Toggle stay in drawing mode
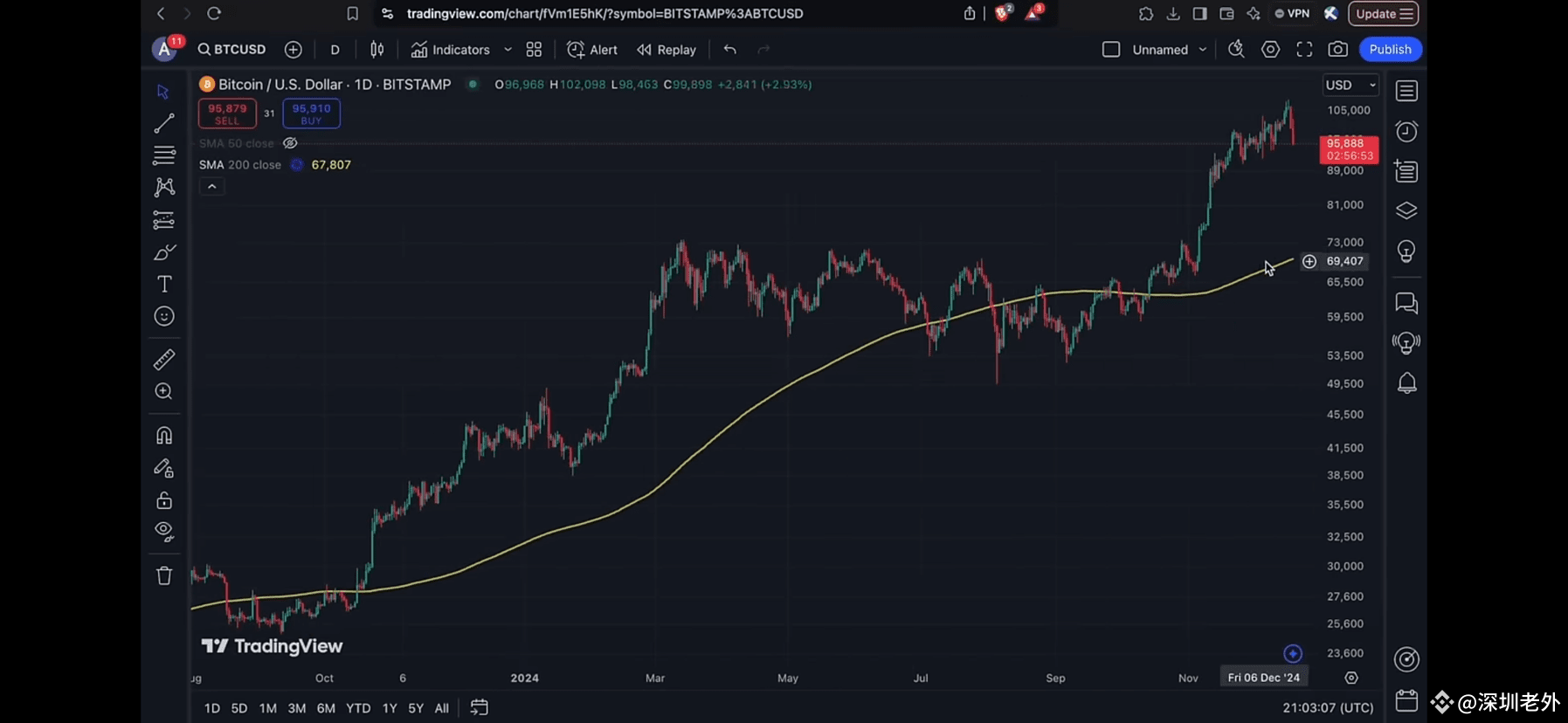 163,468
